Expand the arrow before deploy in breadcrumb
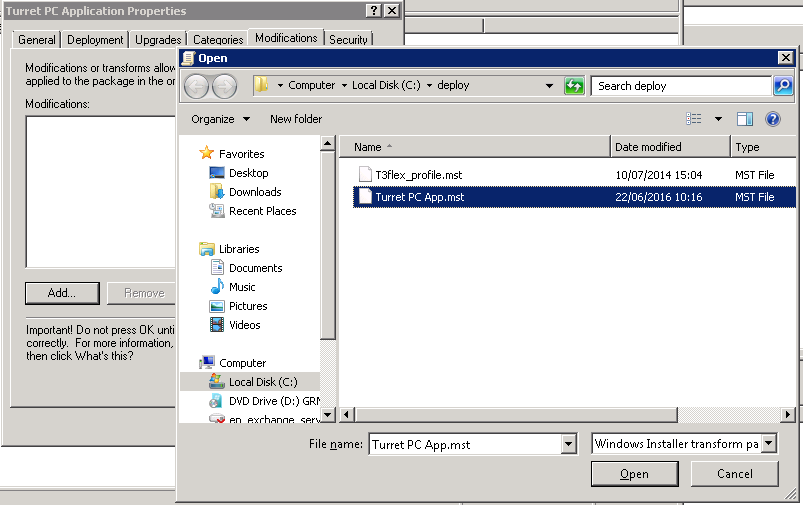 tap(429, 86)
